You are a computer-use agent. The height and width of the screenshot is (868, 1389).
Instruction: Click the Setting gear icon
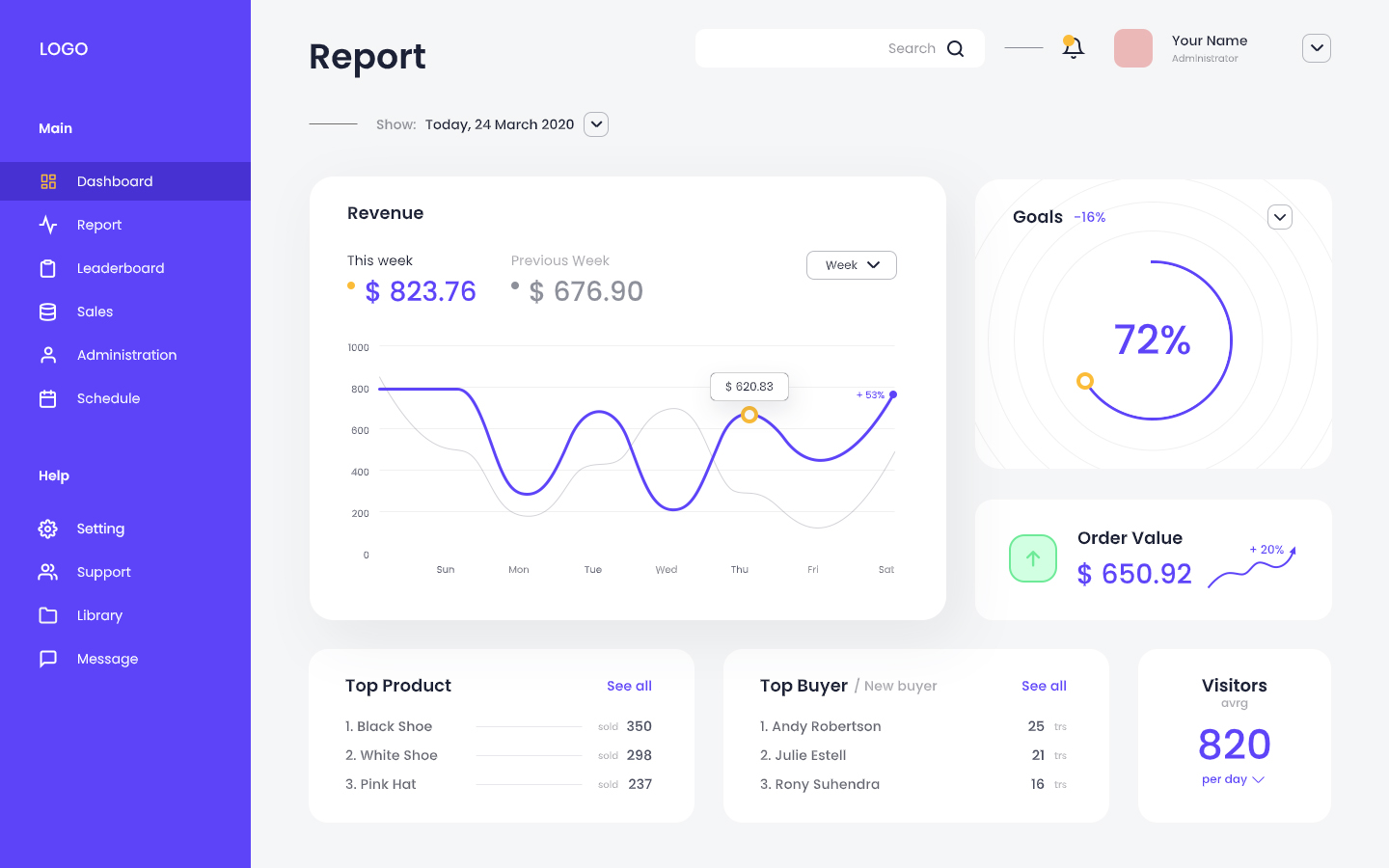click(x=48, y=528)
